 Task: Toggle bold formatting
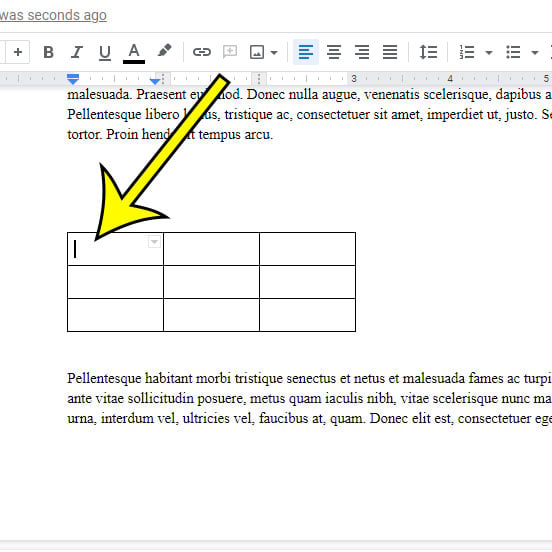[48, 52]
